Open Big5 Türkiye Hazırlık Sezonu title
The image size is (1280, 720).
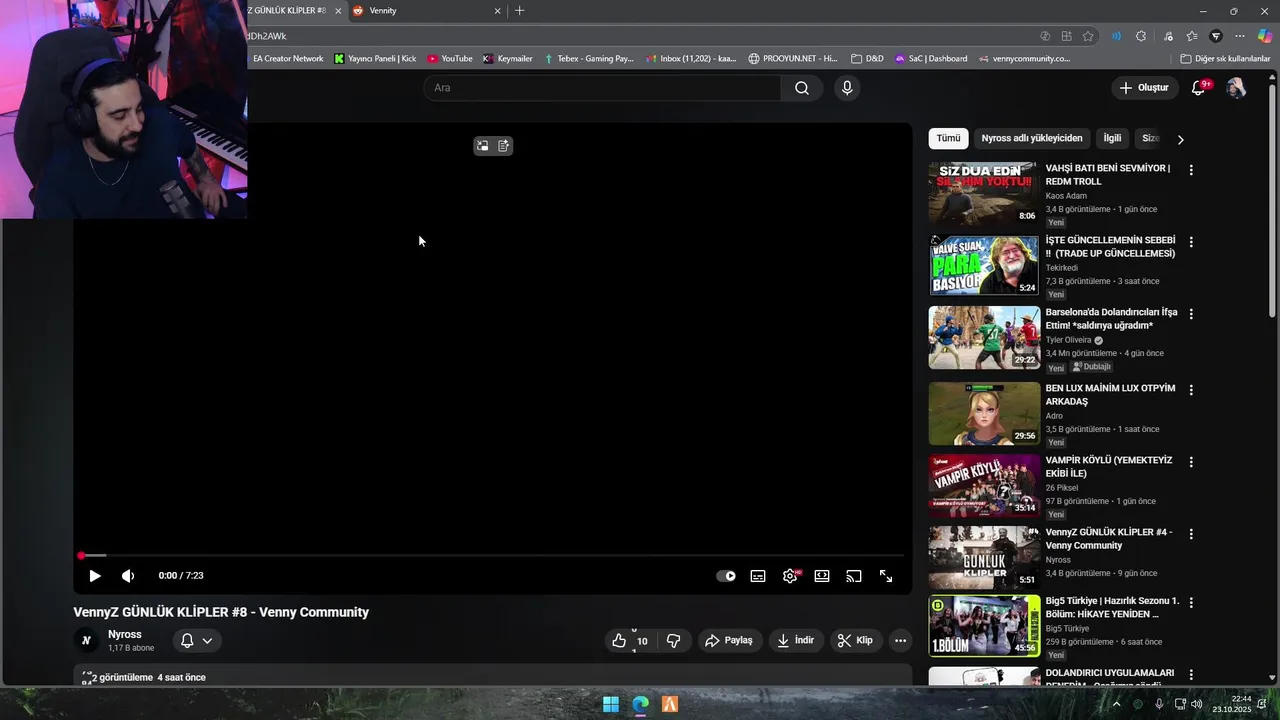[1112, 608]
